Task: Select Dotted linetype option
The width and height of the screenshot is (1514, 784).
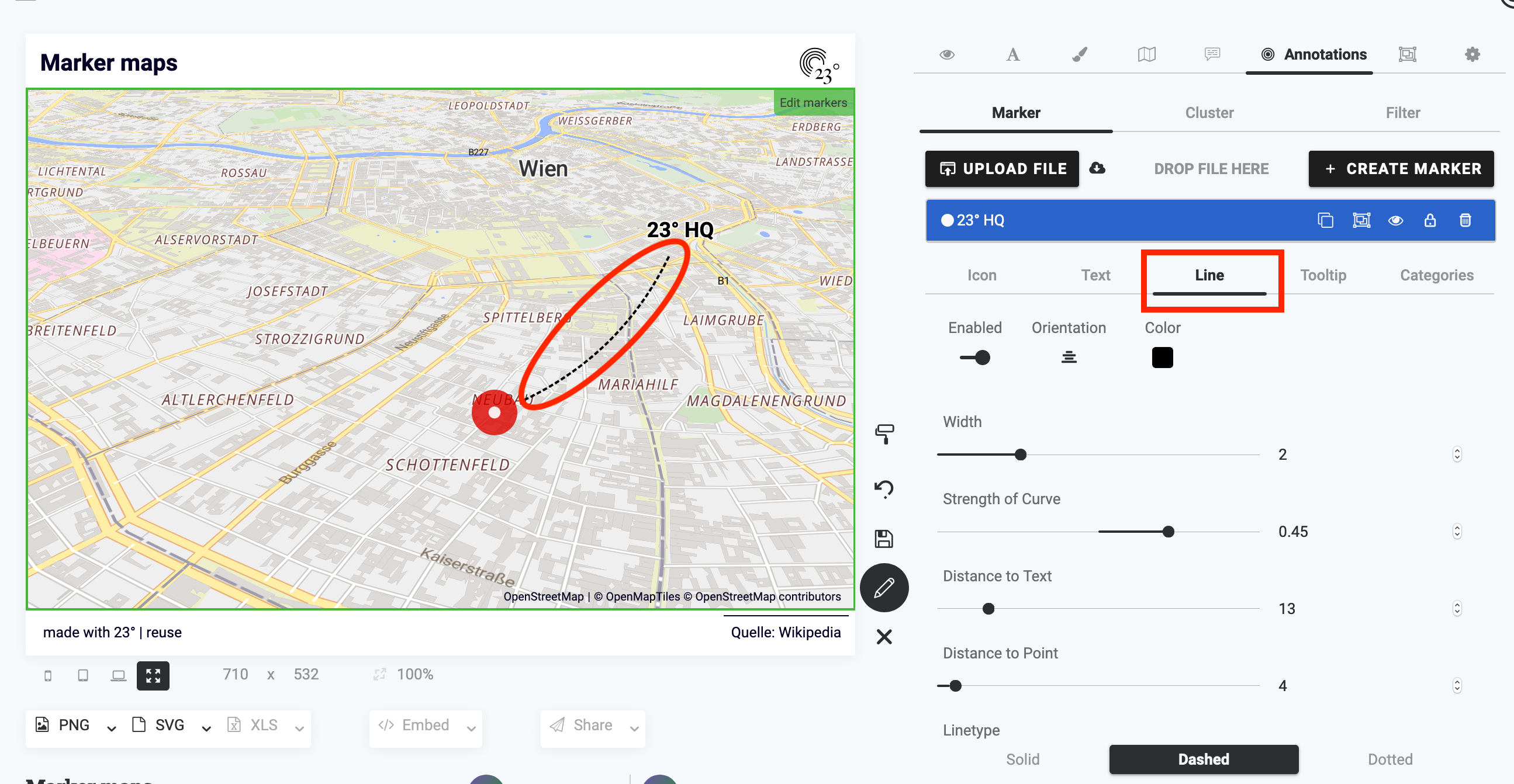Action: [x=1389, y=759]
